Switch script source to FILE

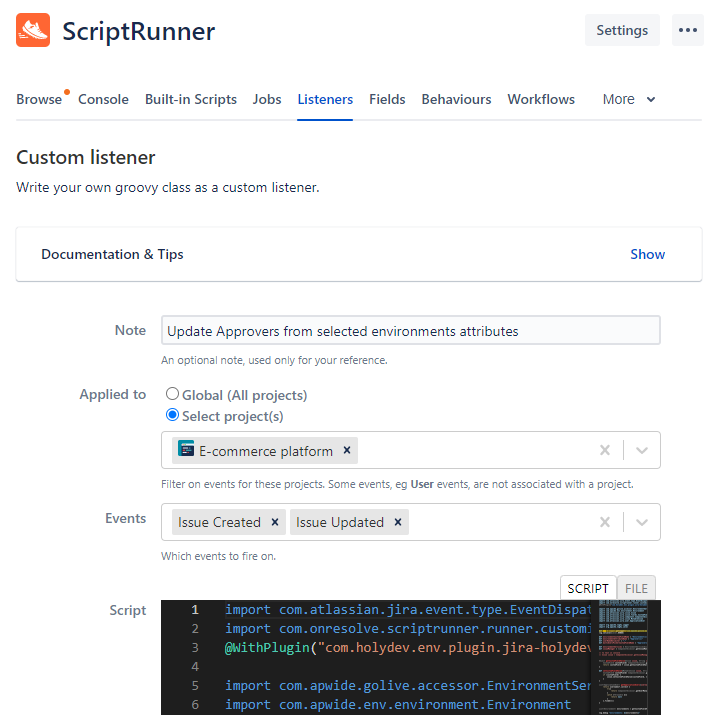click(x=636, y=589)
